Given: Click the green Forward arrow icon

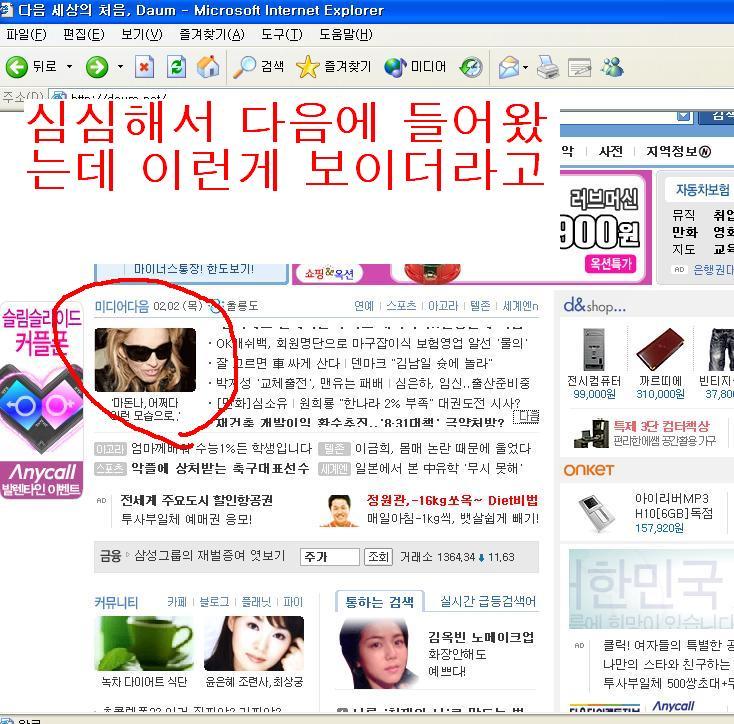Looking at the screenshot, I should (97, 67).
